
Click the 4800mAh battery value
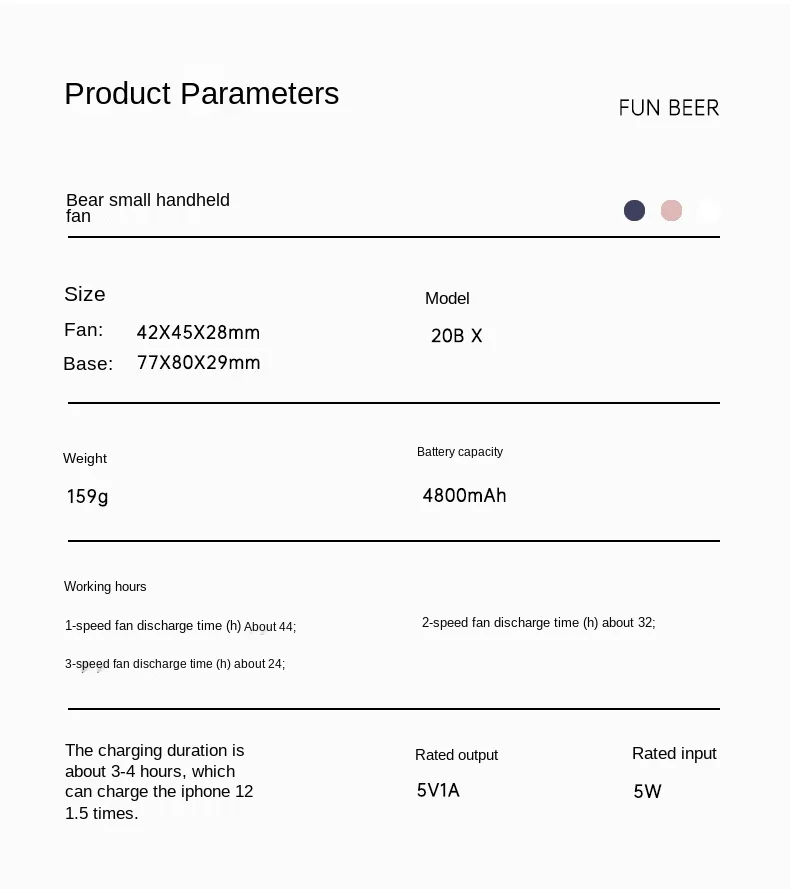pos(464,496)
